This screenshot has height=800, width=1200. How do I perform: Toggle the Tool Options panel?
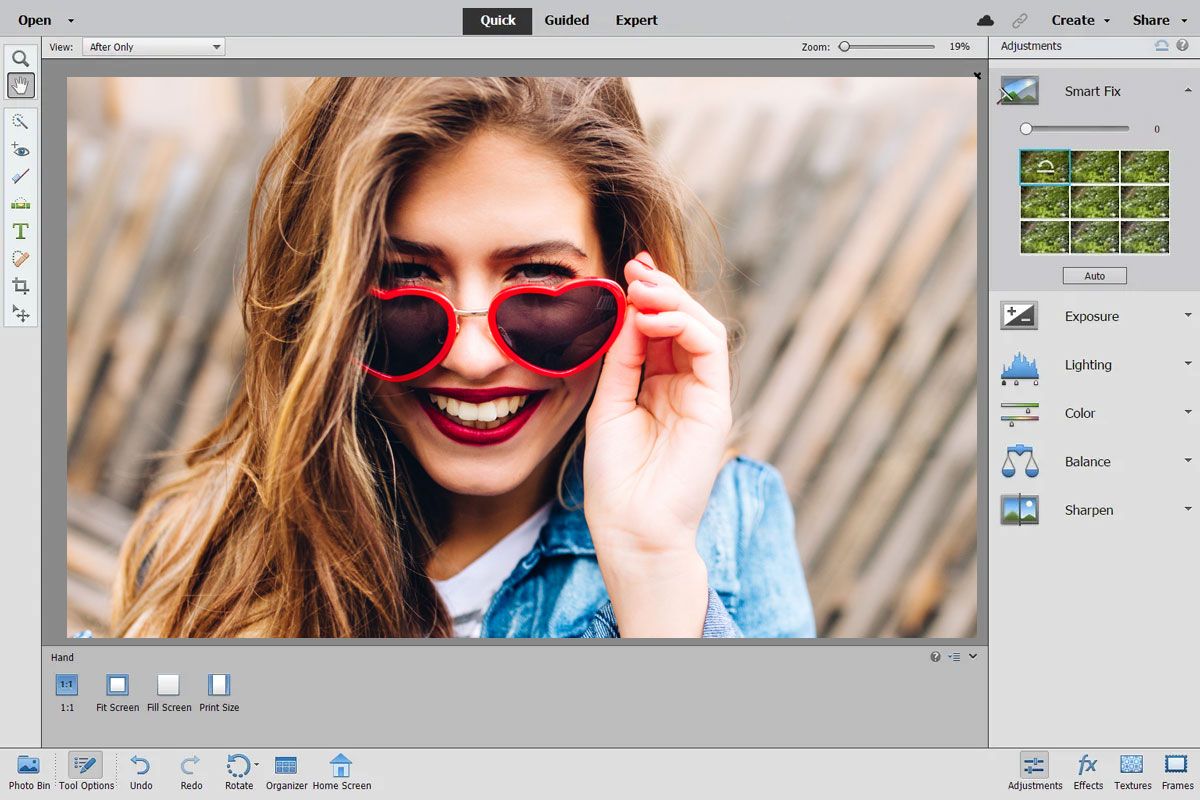click(x=85, y=770)
